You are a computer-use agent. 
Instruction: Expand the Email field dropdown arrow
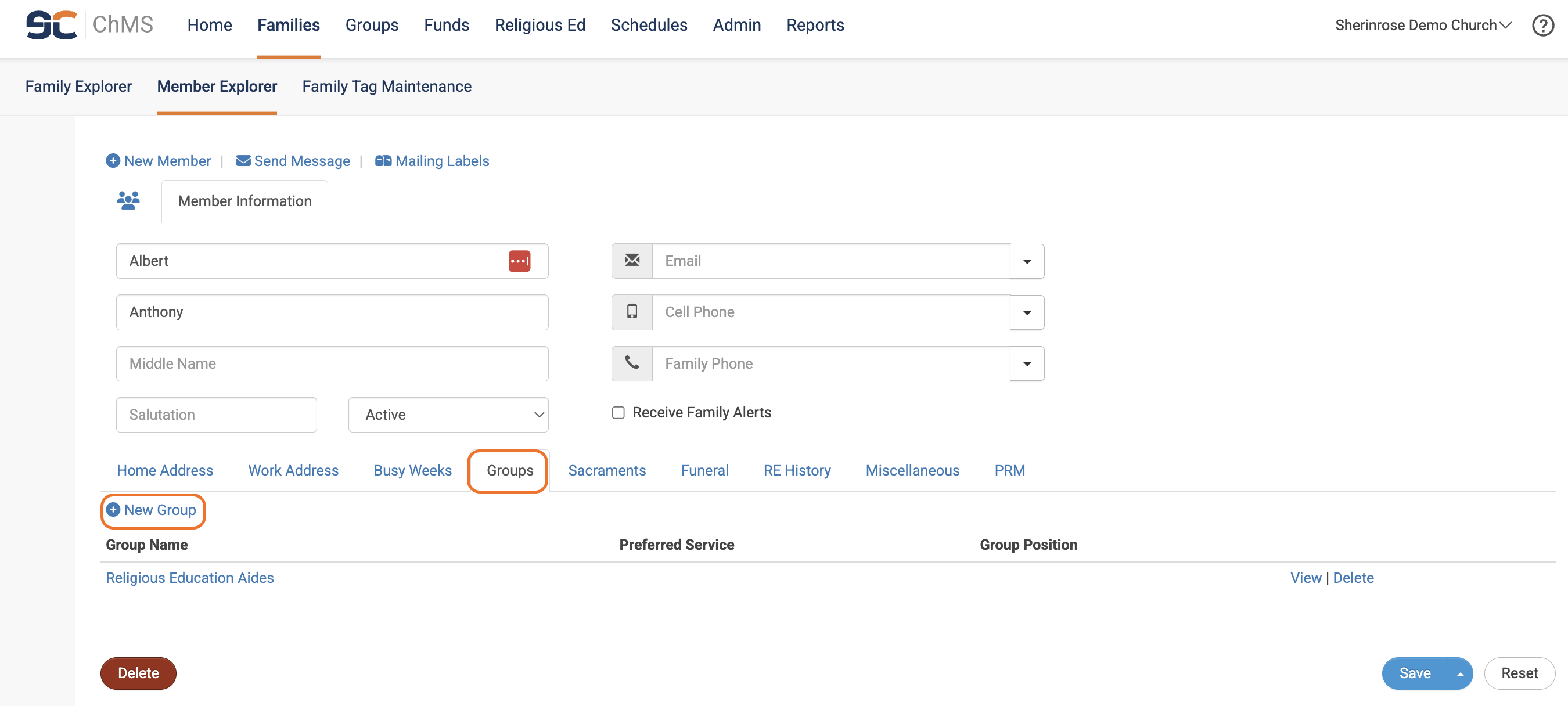point(1026,261)
